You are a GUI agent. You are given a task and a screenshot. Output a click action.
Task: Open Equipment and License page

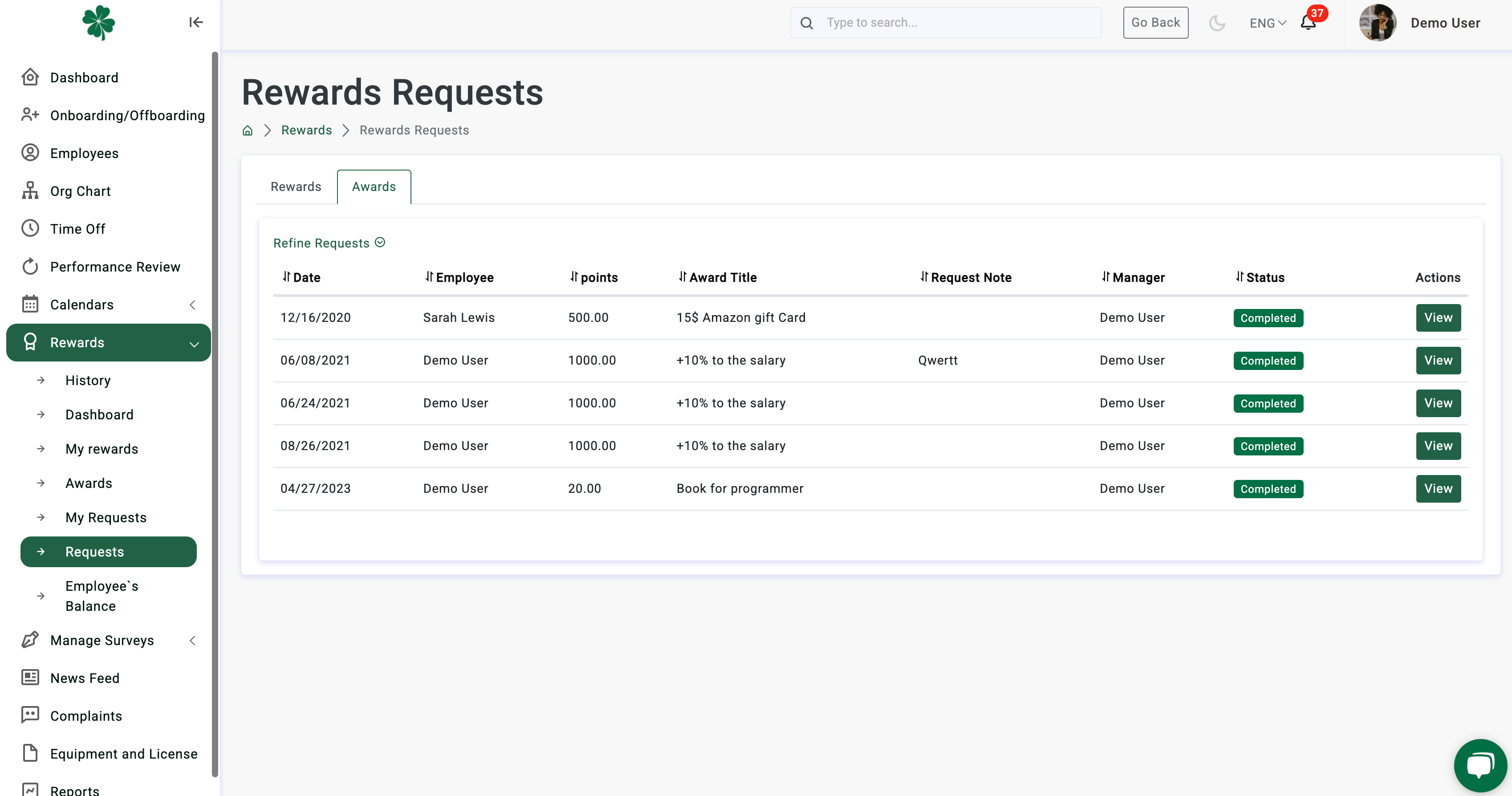coord(123,754)
